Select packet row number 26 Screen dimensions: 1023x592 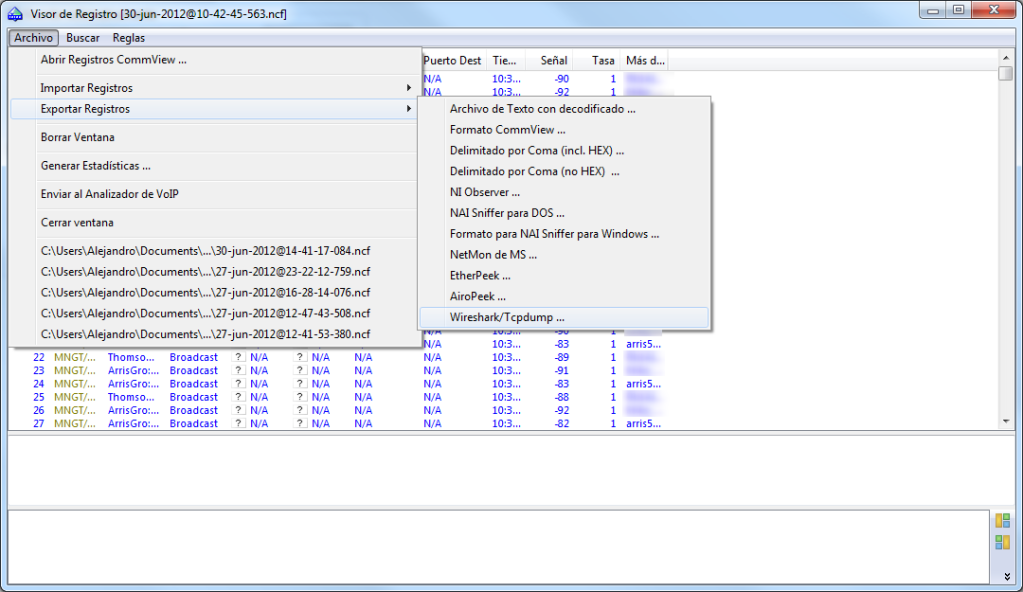[x=336, y=411]
